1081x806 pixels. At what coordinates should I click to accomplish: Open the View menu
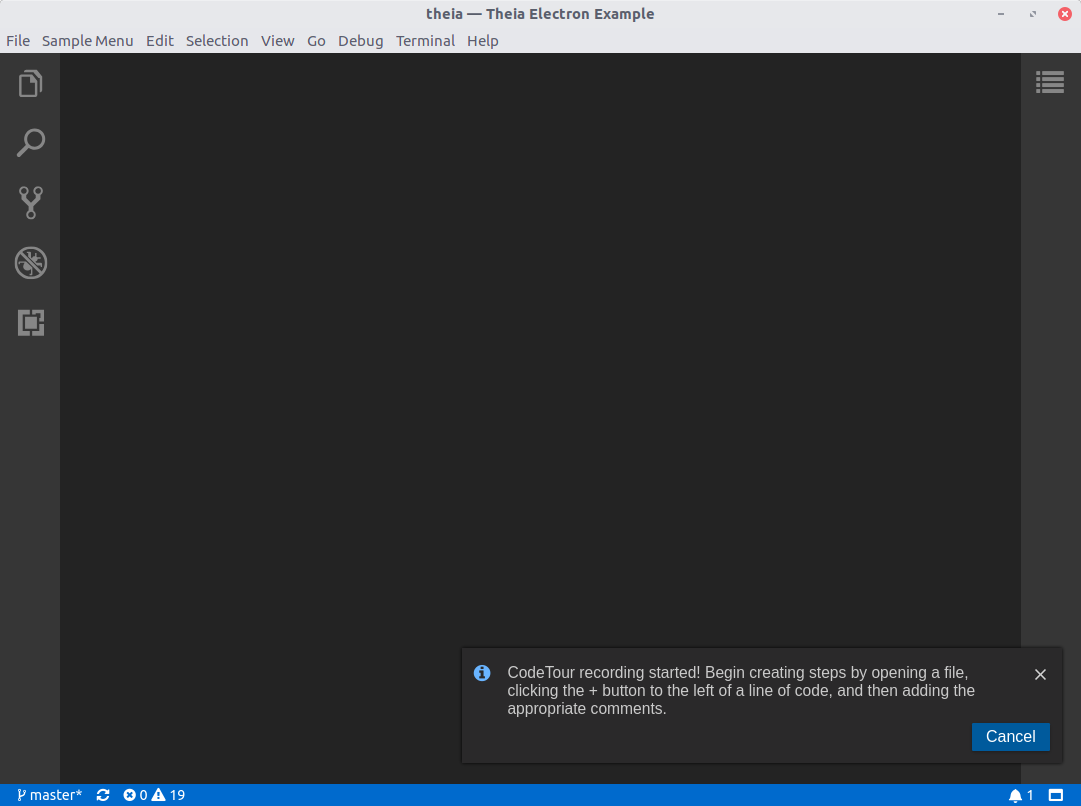[x=277, y=41]
